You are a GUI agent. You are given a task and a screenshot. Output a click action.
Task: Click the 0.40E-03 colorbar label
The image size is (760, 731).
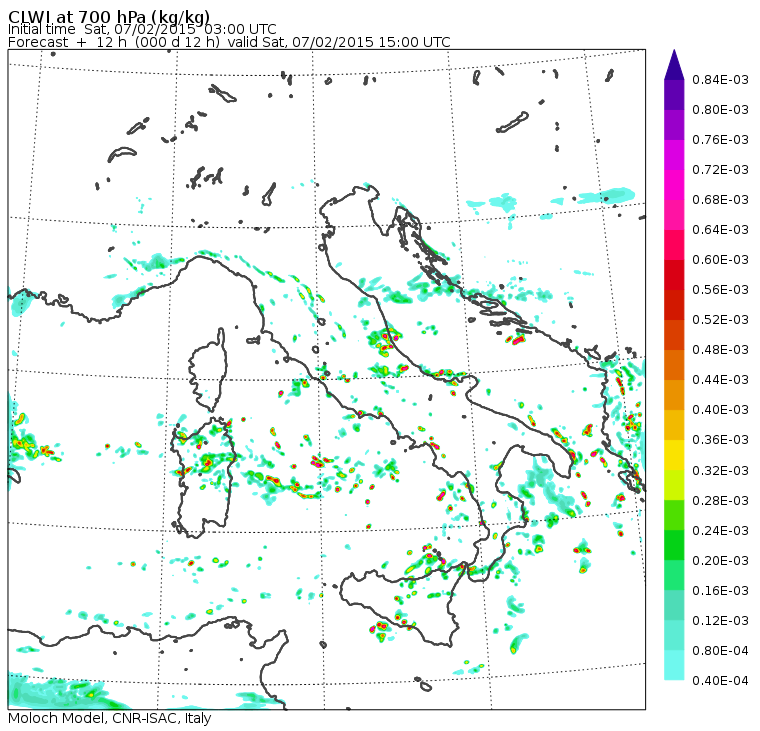720,410
